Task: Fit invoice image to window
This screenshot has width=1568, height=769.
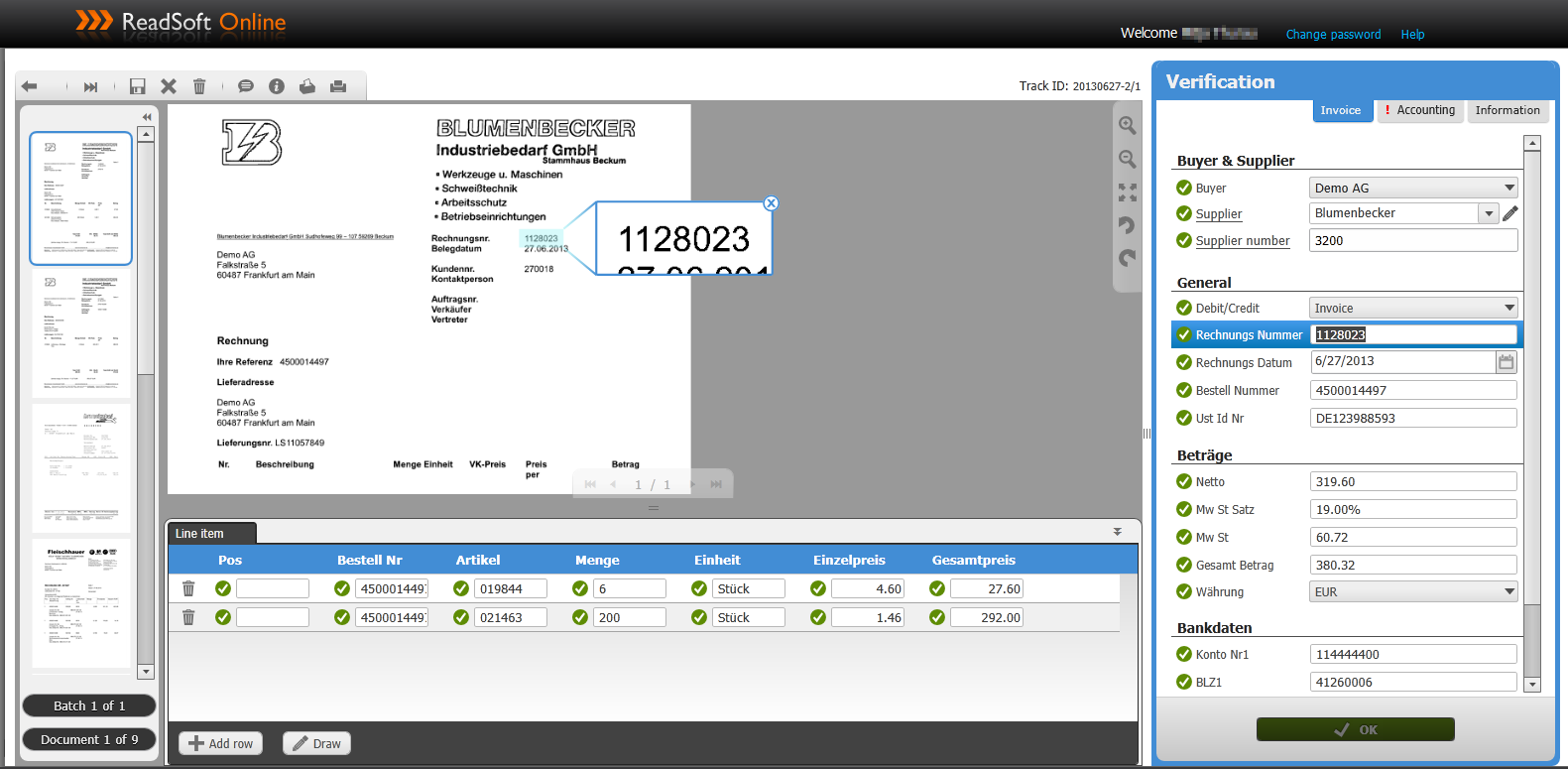Action: 1128,192
